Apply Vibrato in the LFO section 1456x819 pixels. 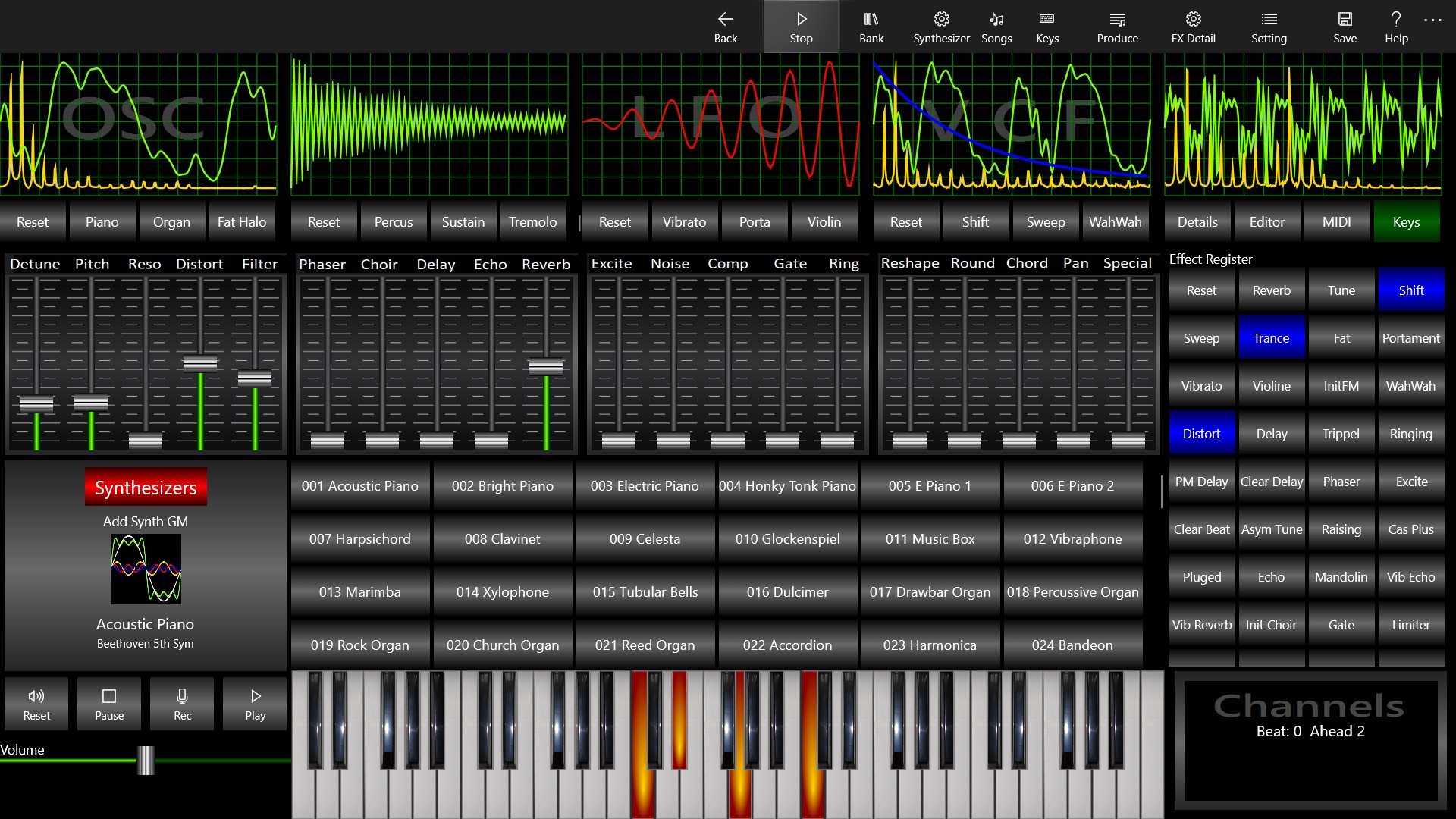tap(684, 221)
